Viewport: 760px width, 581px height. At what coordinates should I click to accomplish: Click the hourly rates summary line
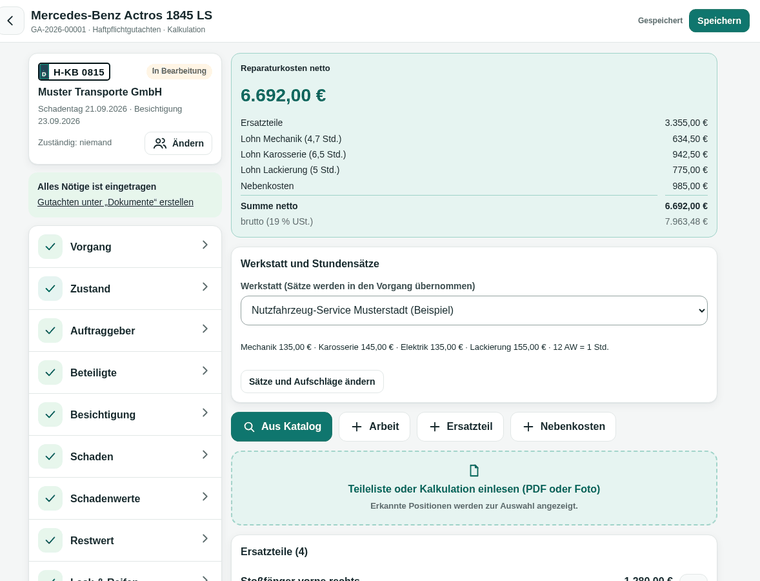click(425, 347)
